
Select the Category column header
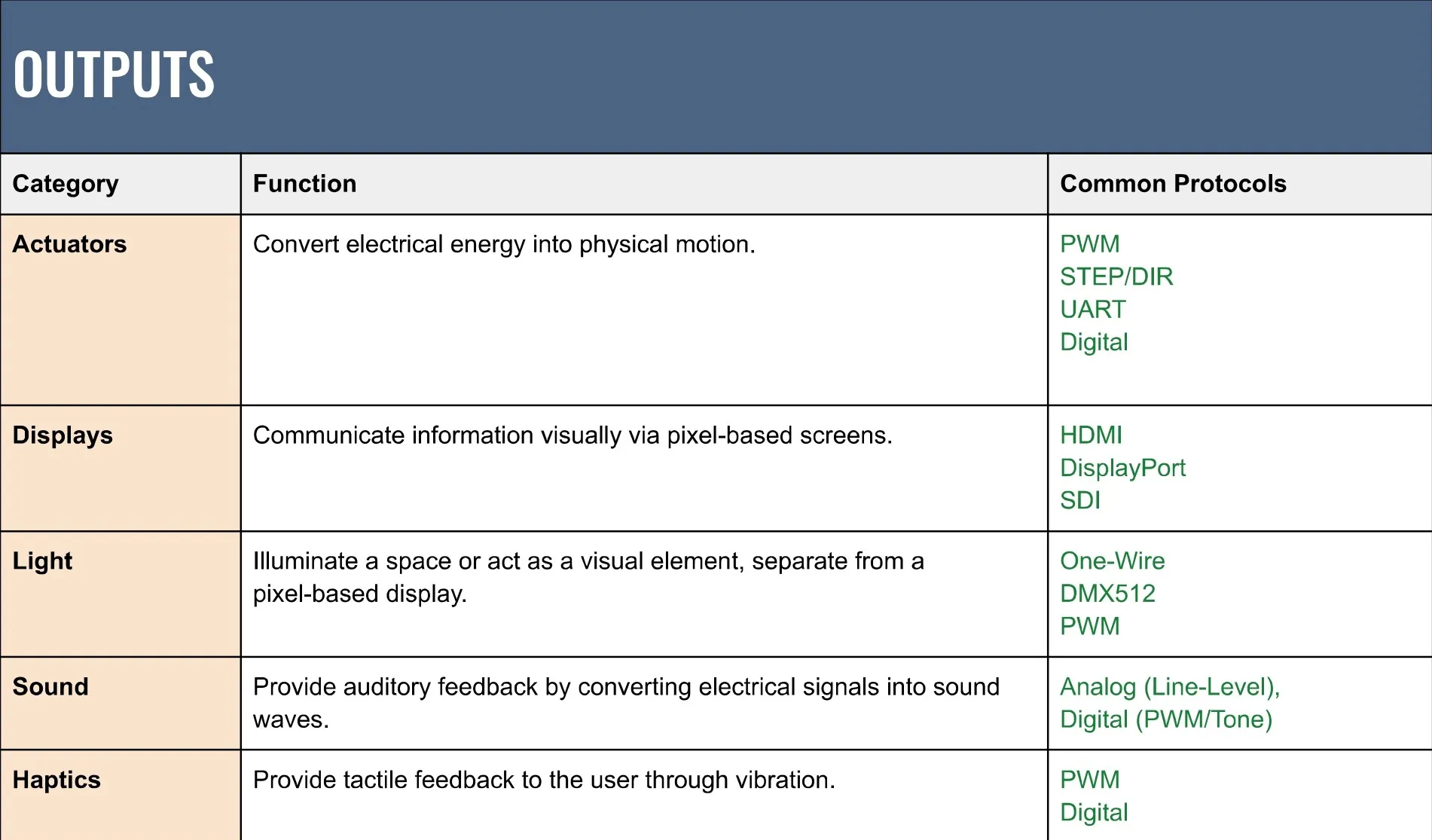(66, 184)
